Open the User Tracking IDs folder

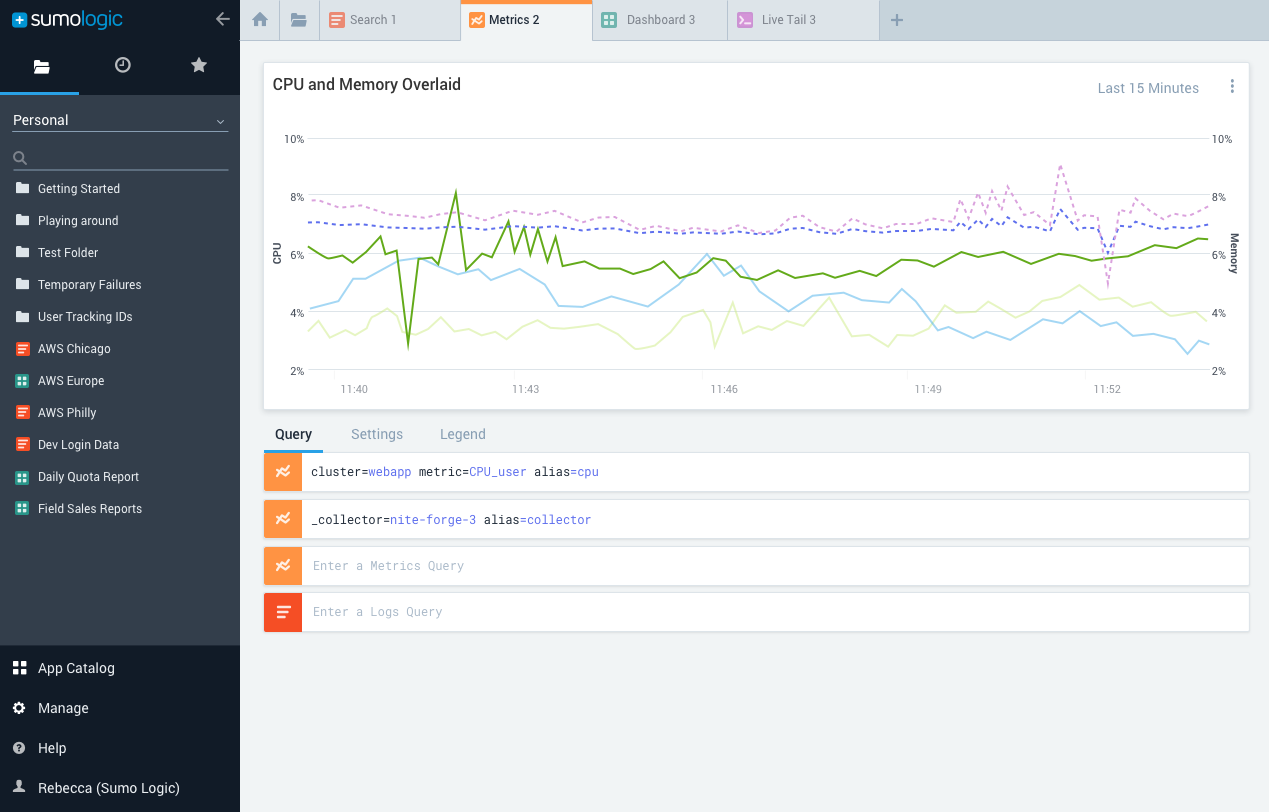[85, 317]
